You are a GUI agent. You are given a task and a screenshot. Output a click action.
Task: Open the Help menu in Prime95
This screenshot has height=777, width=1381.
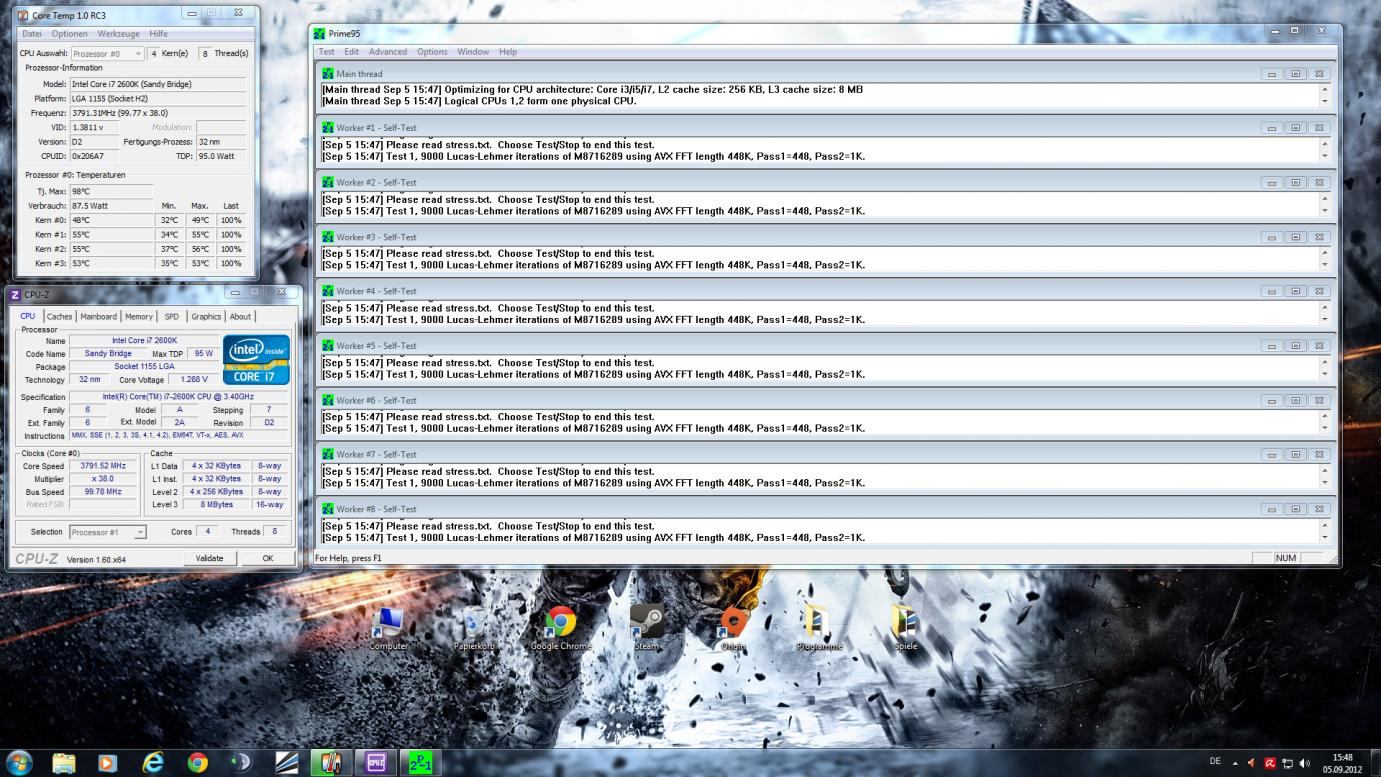(x=508, y=52)
